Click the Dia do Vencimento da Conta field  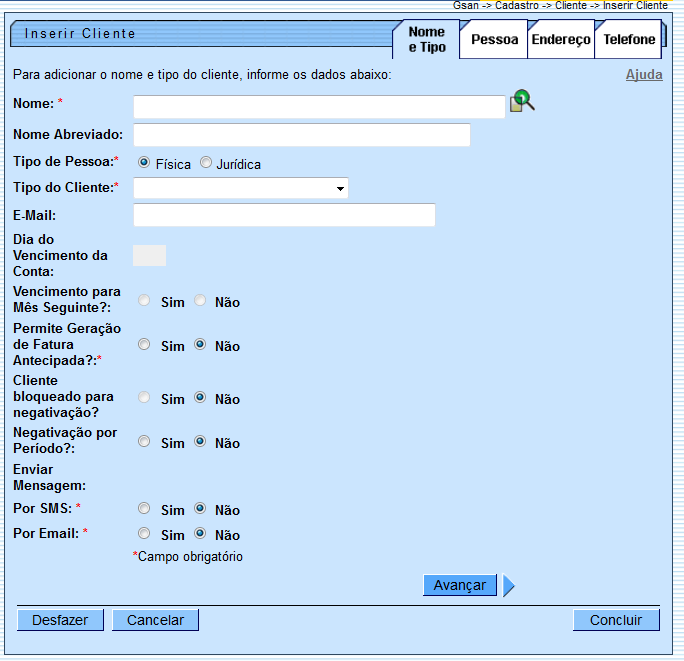(x=150, y=256)
